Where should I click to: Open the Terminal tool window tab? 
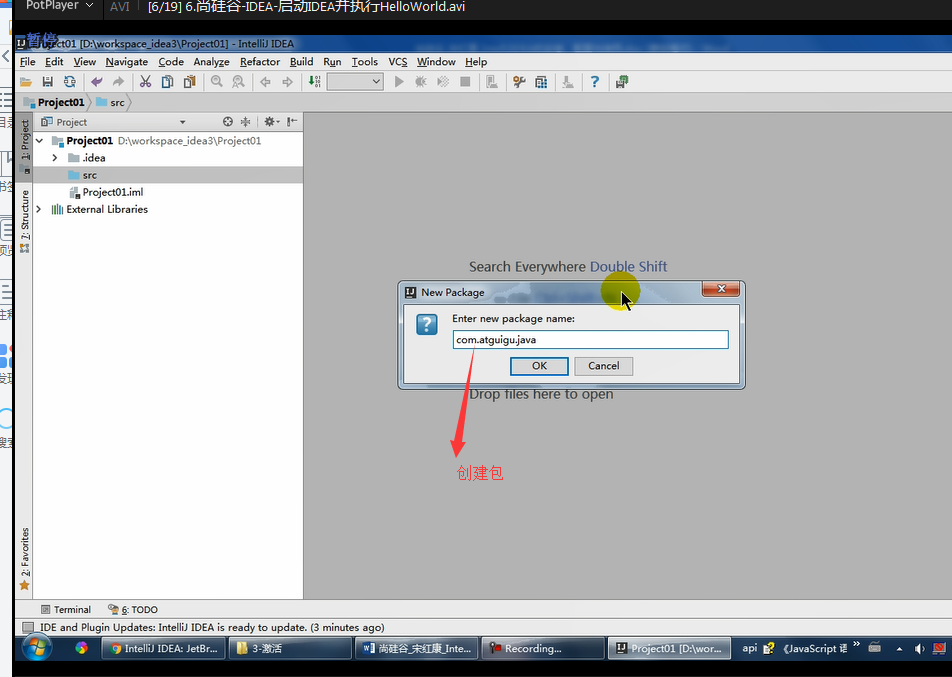(x=66, y=610)
